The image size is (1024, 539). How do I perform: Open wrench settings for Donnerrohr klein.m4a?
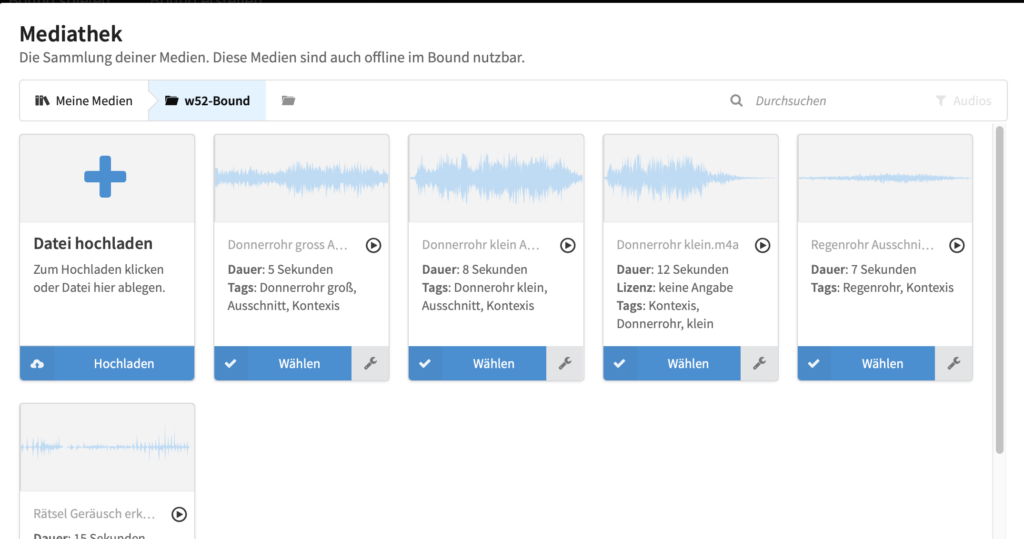pos(759,364)
